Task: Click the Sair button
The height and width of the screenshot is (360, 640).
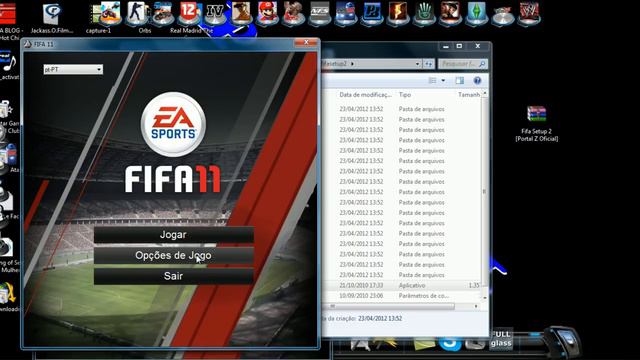Action: click(173, 276)
